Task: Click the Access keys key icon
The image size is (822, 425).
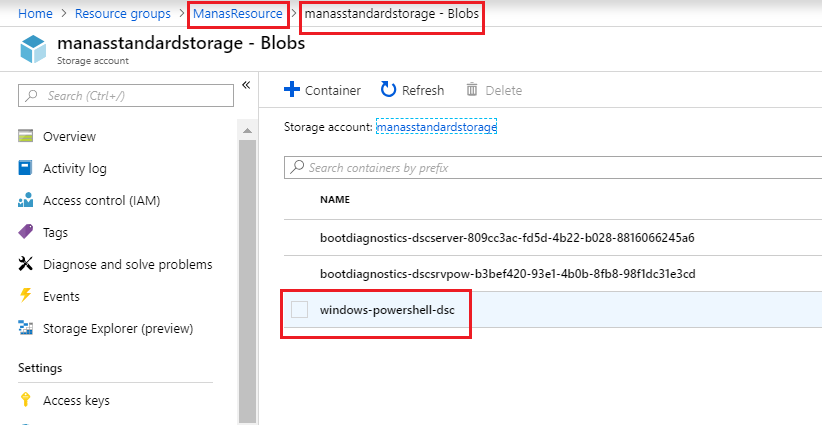Action: [x=26, y=400]
